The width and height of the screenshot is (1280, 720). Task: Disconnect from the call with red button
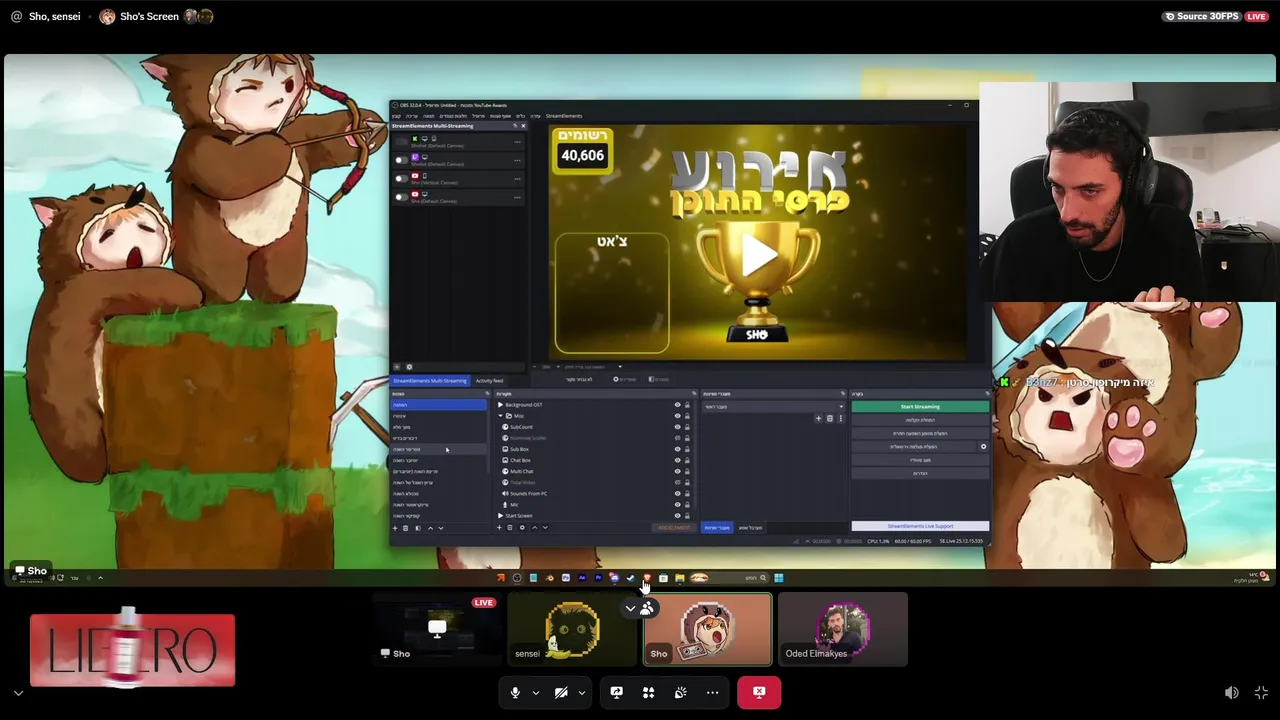(759, 692)
